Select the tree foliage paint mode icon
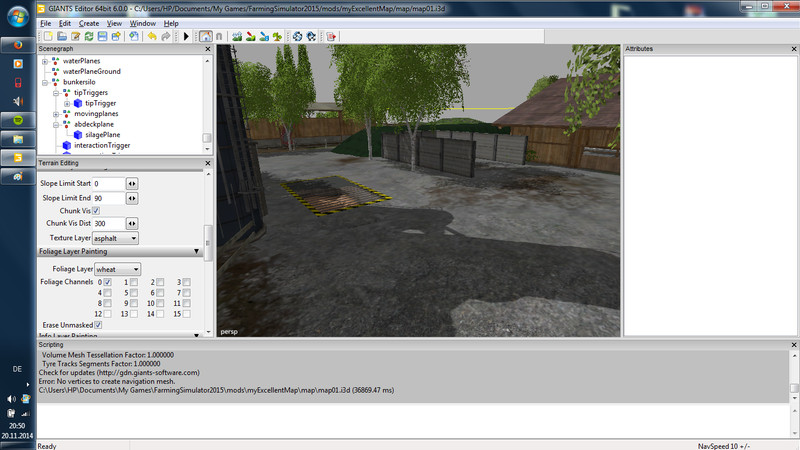 pyautogui.click(x=277, y=36)
